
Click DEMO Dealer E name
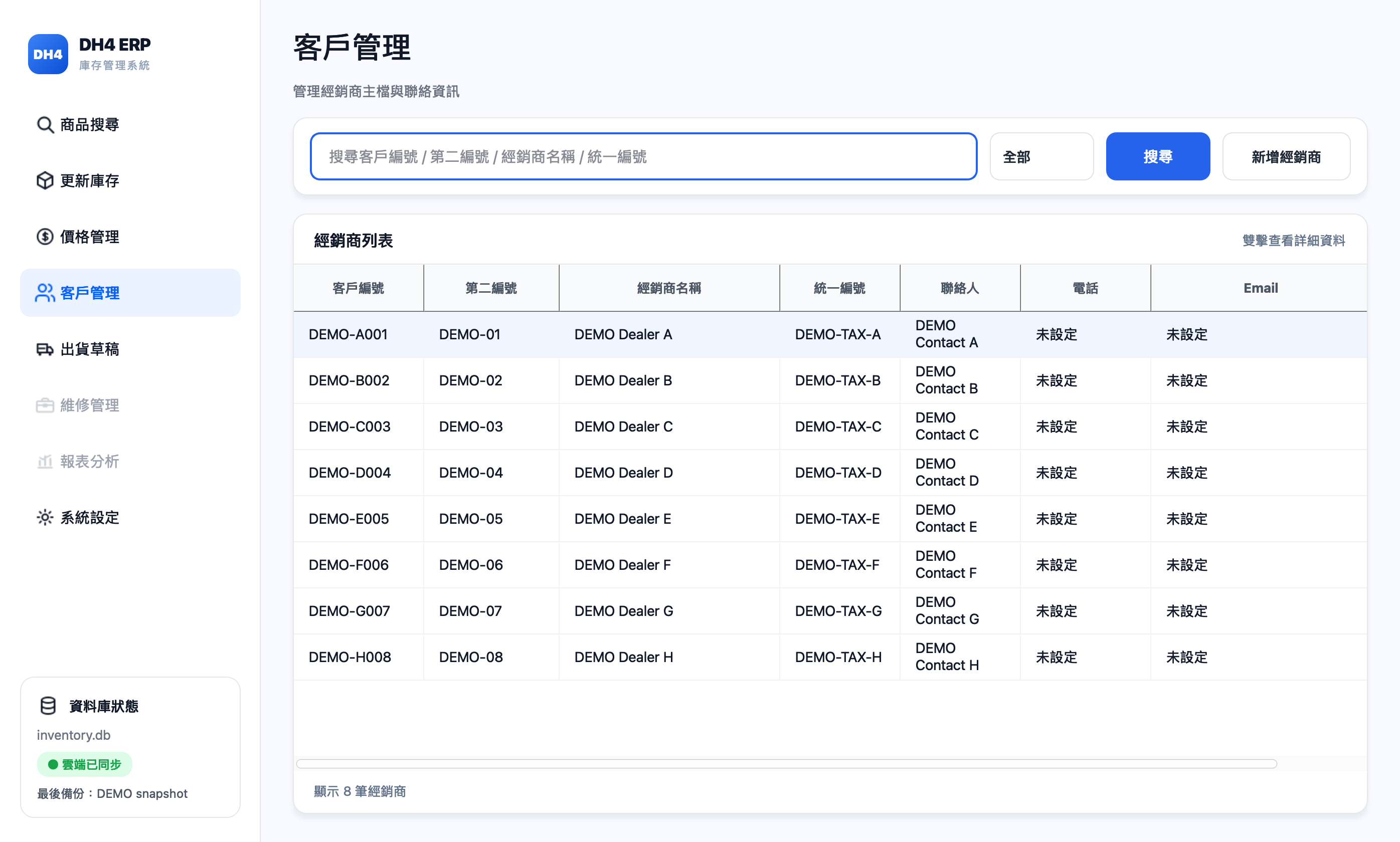click(623, 518)
